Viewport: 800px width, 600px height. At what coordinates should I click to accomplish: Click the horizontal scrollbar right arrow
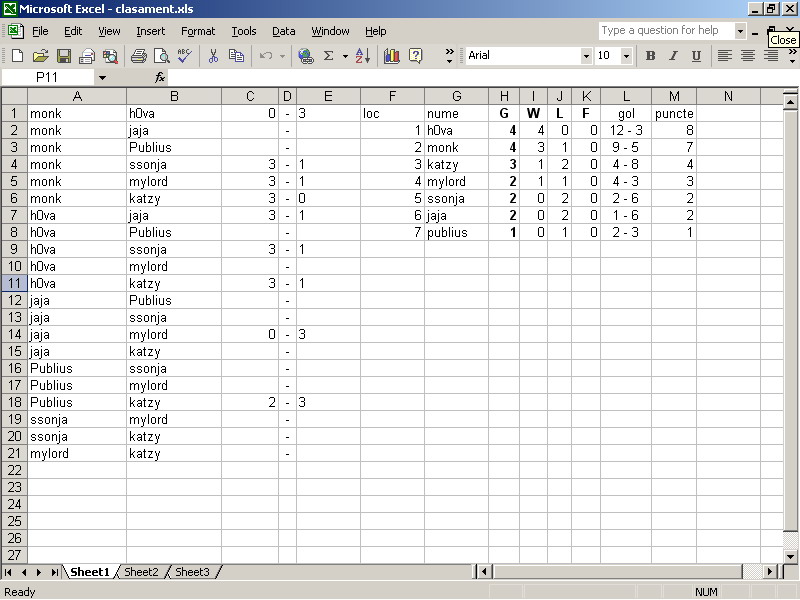pyautogui.click(x=770, y=572)
